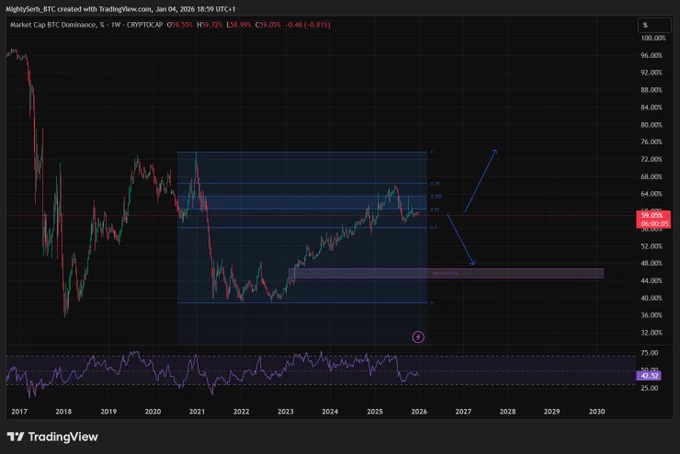Click the 2027 time axis label
The height and width of the screenshot is (454, 680).
click(x=463, y=412)
